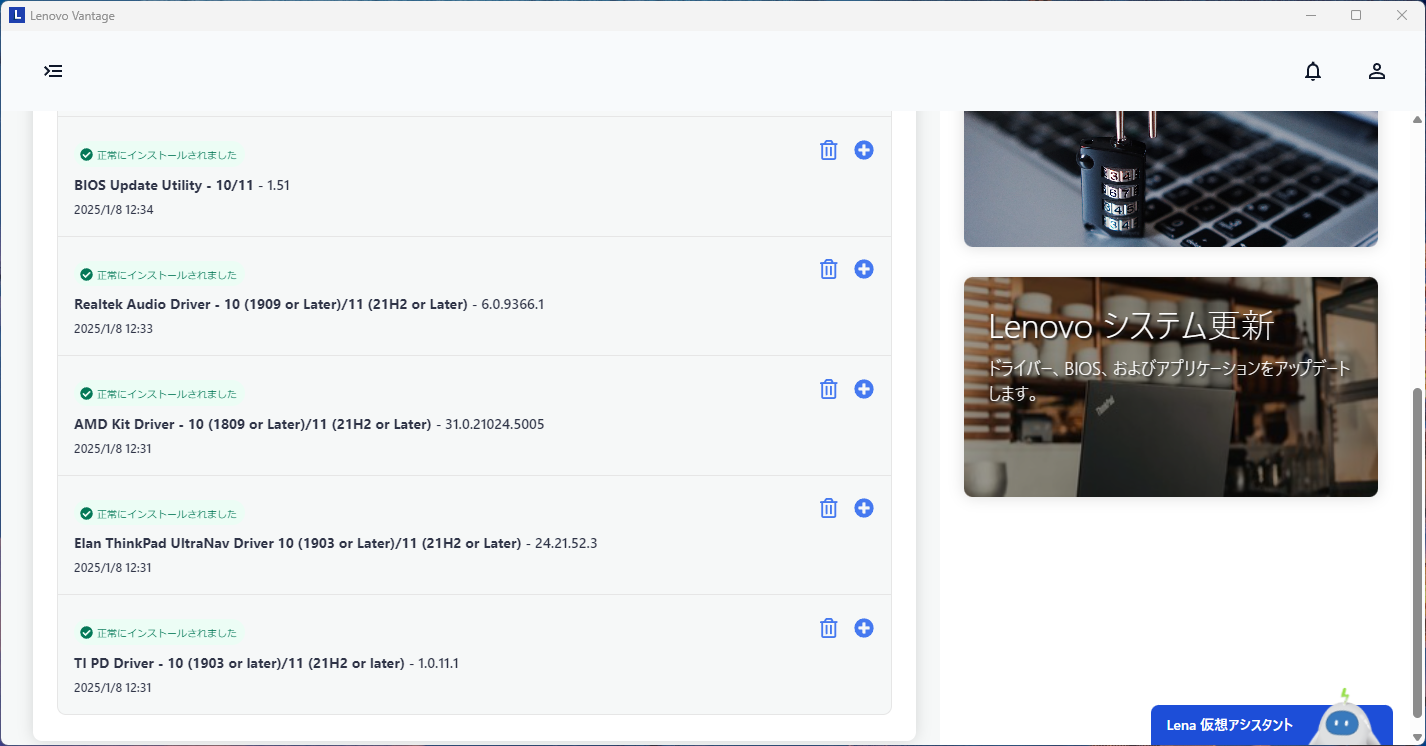
Task: Click the green check icon for Realtek Audio Driver
Action: [86, 274]
